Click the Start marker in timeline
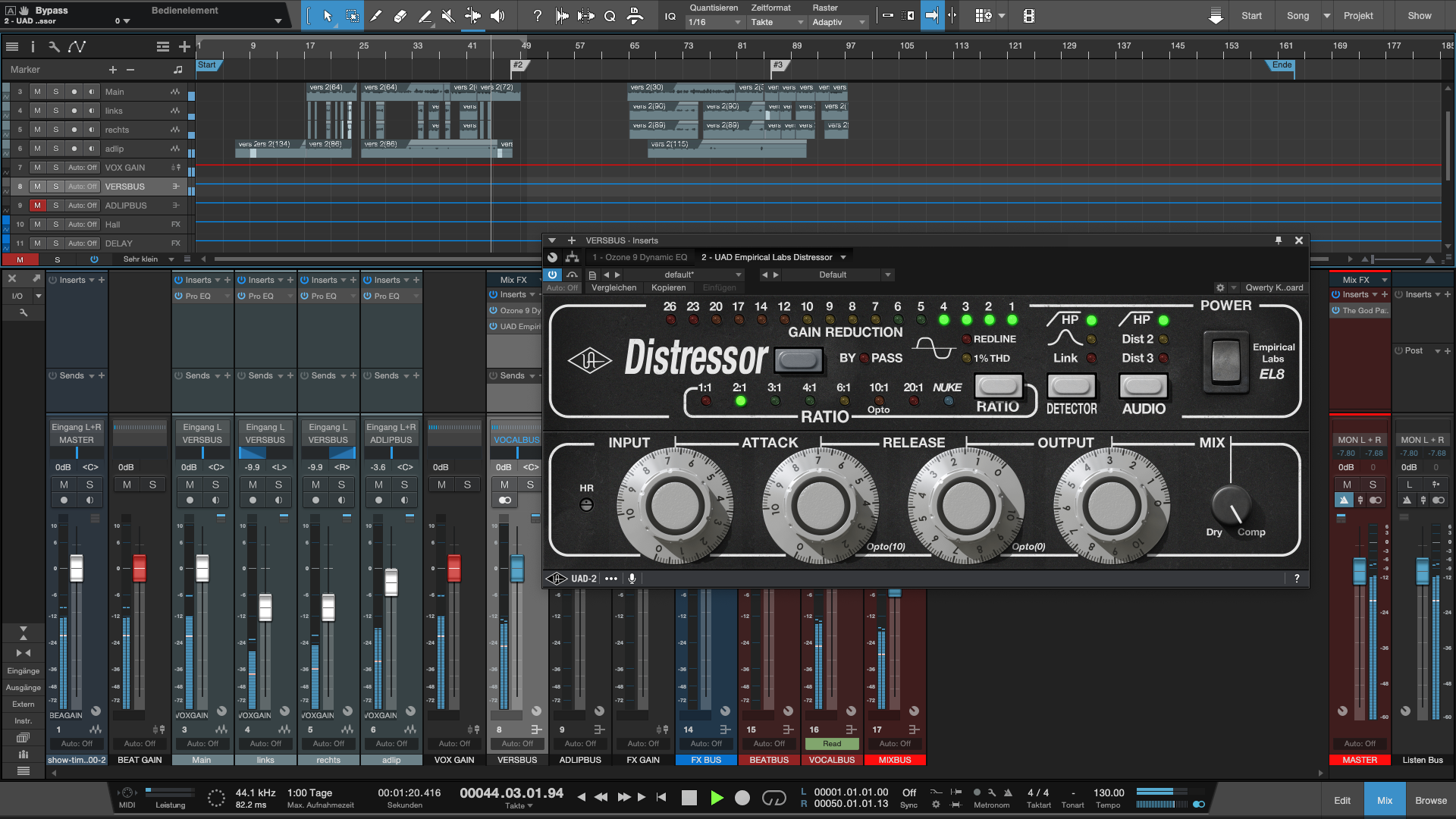The image size is (1456, 819). [x=207, y=65]
